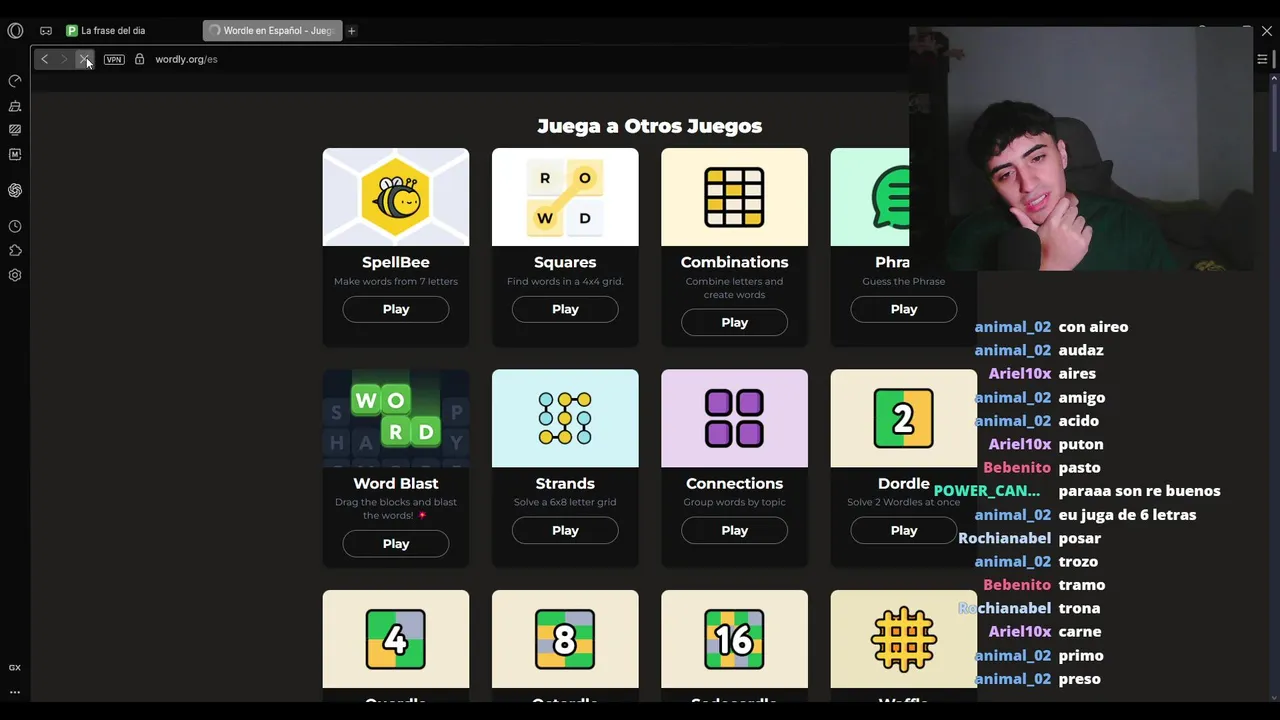The height and width of the screenshot is (720, 1280).
Task: Play the Dordle game
Action: (903, 530)
